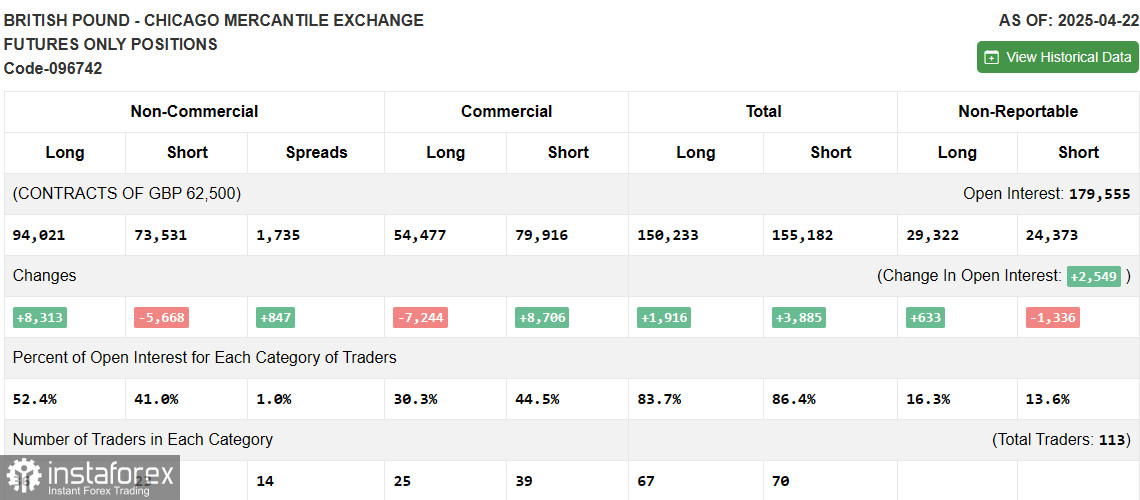This screenshot has width=1140, height=500.
Task: Click the green +3,885 total short badge
Action: pos(798,317)
